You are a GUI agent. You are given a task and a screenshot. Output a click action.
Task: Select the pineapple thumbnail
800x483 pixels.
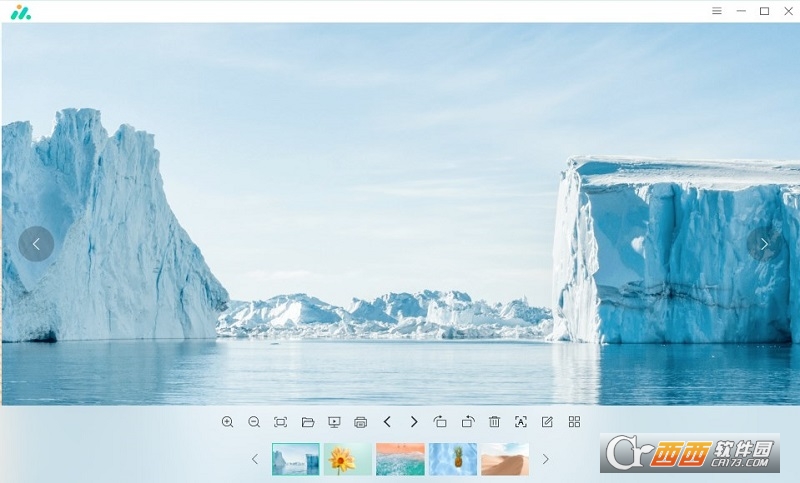point(453,459)
